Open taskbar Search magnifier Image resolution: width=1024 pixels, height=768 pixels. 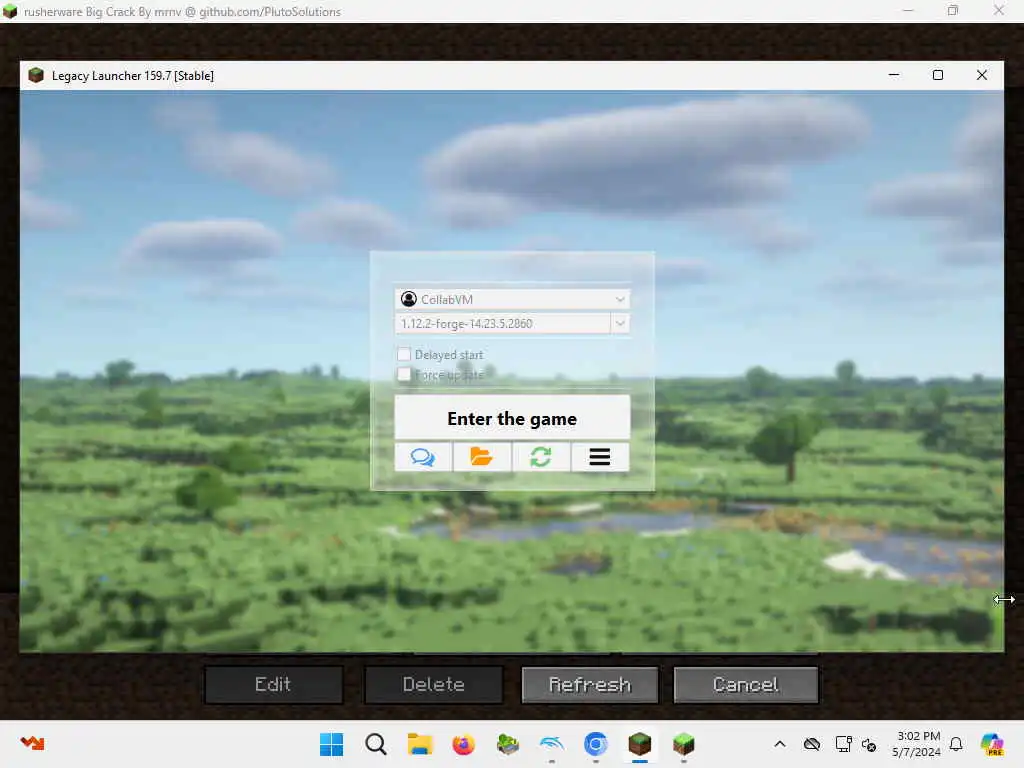pyautogui.click(x=376, y=744)
